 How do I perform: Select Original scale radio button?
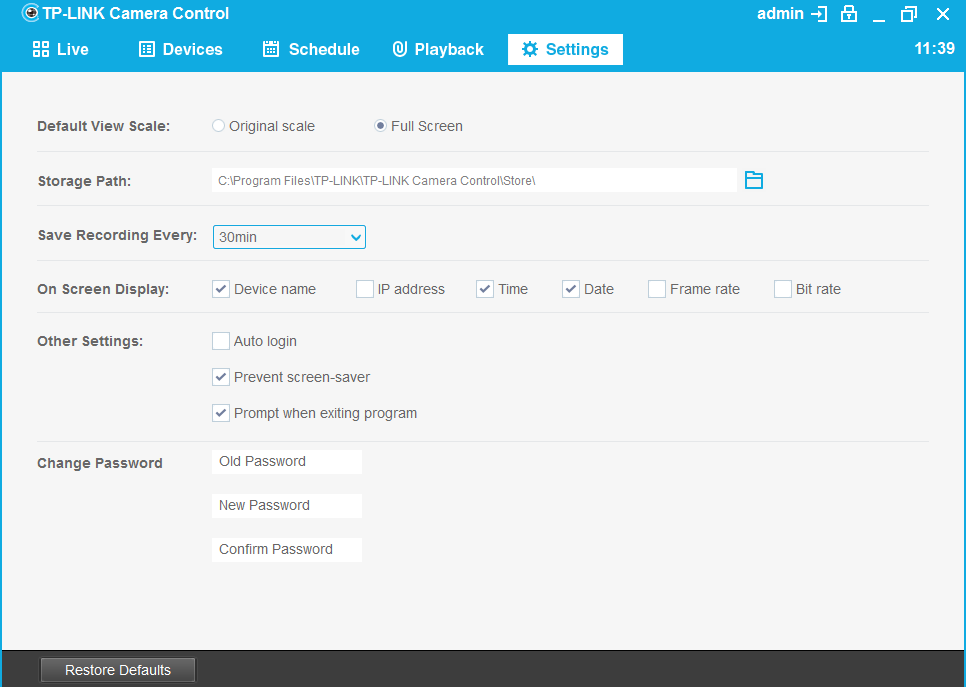pyautogui.click(x=218, y=126)
